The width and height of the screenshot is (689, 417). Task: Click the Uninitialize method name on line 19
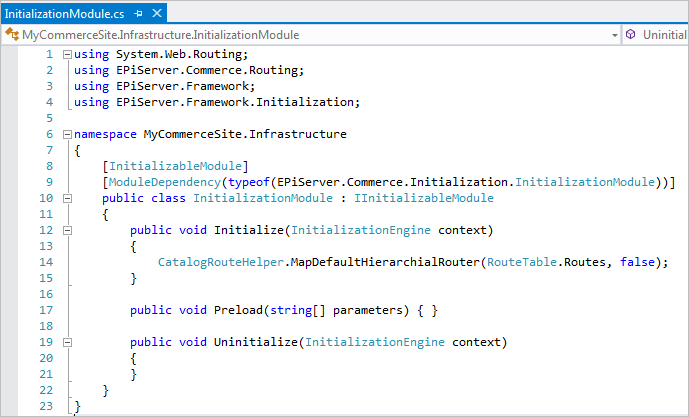click(x=256, y=342)
